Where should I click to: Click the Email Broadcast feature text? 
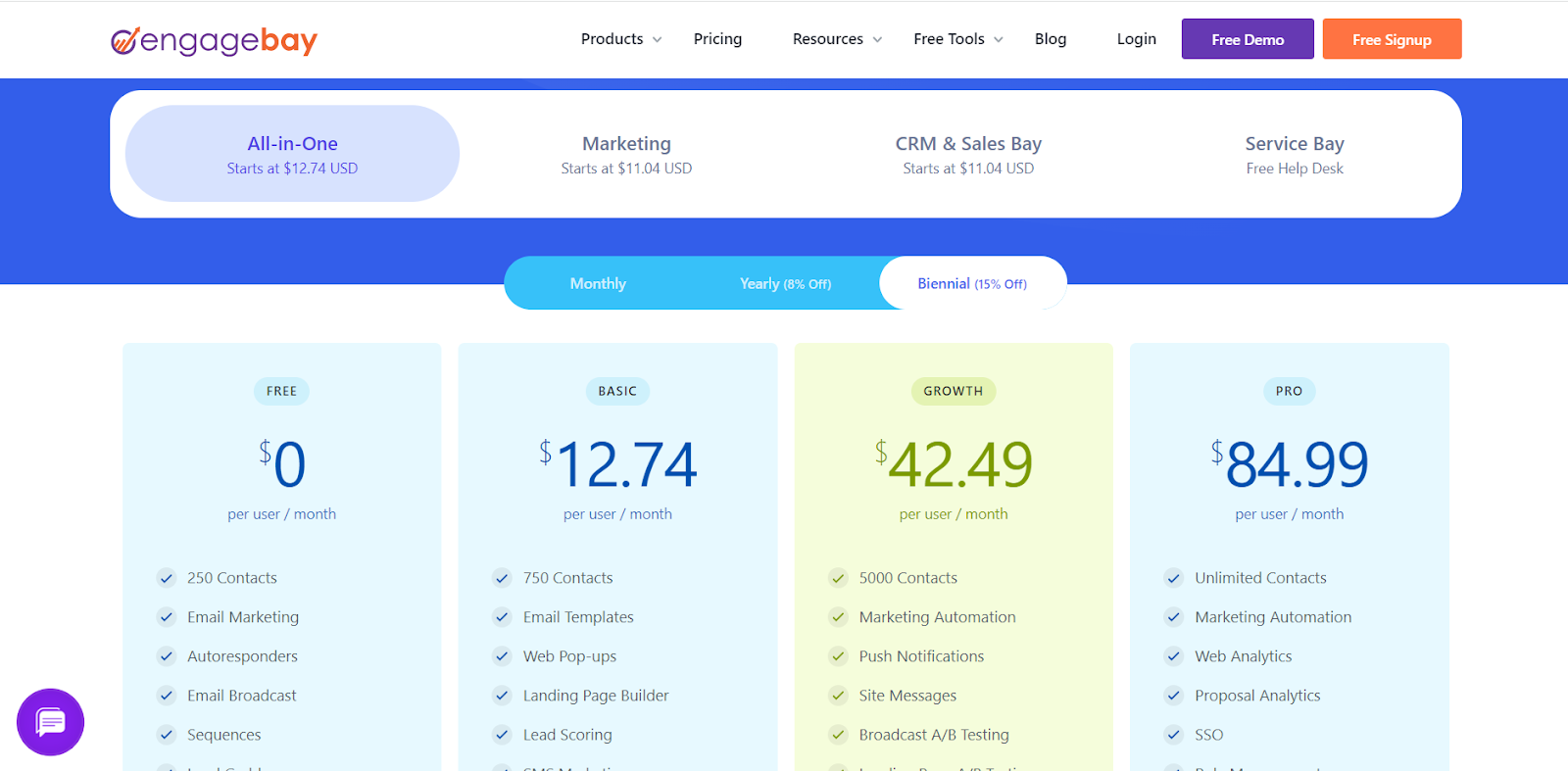point(241,696)
